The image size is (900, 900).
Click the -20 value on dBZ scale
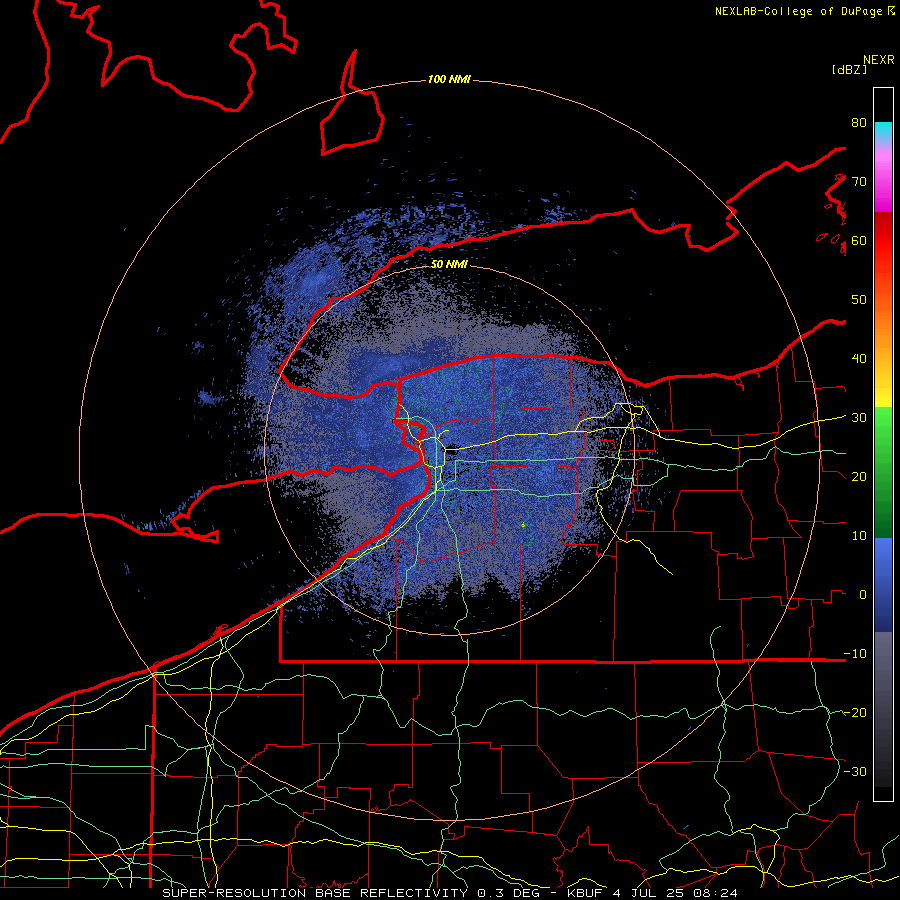(x=855, y=712)
